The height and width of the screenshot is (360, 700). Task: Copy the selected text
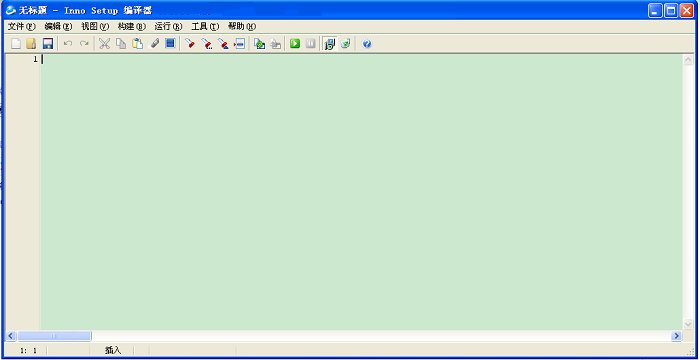(x=121, y=44)
